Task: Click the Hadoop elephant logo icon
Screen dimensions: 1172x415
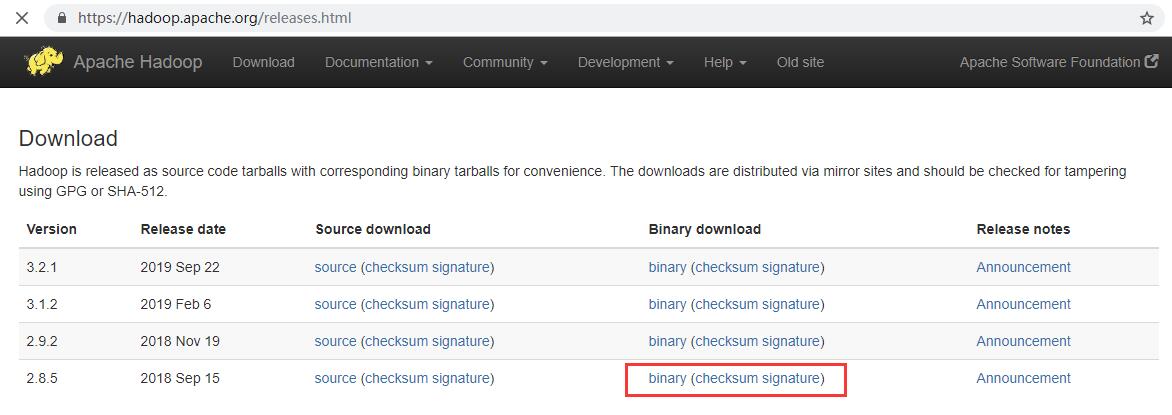Action: 45,62
